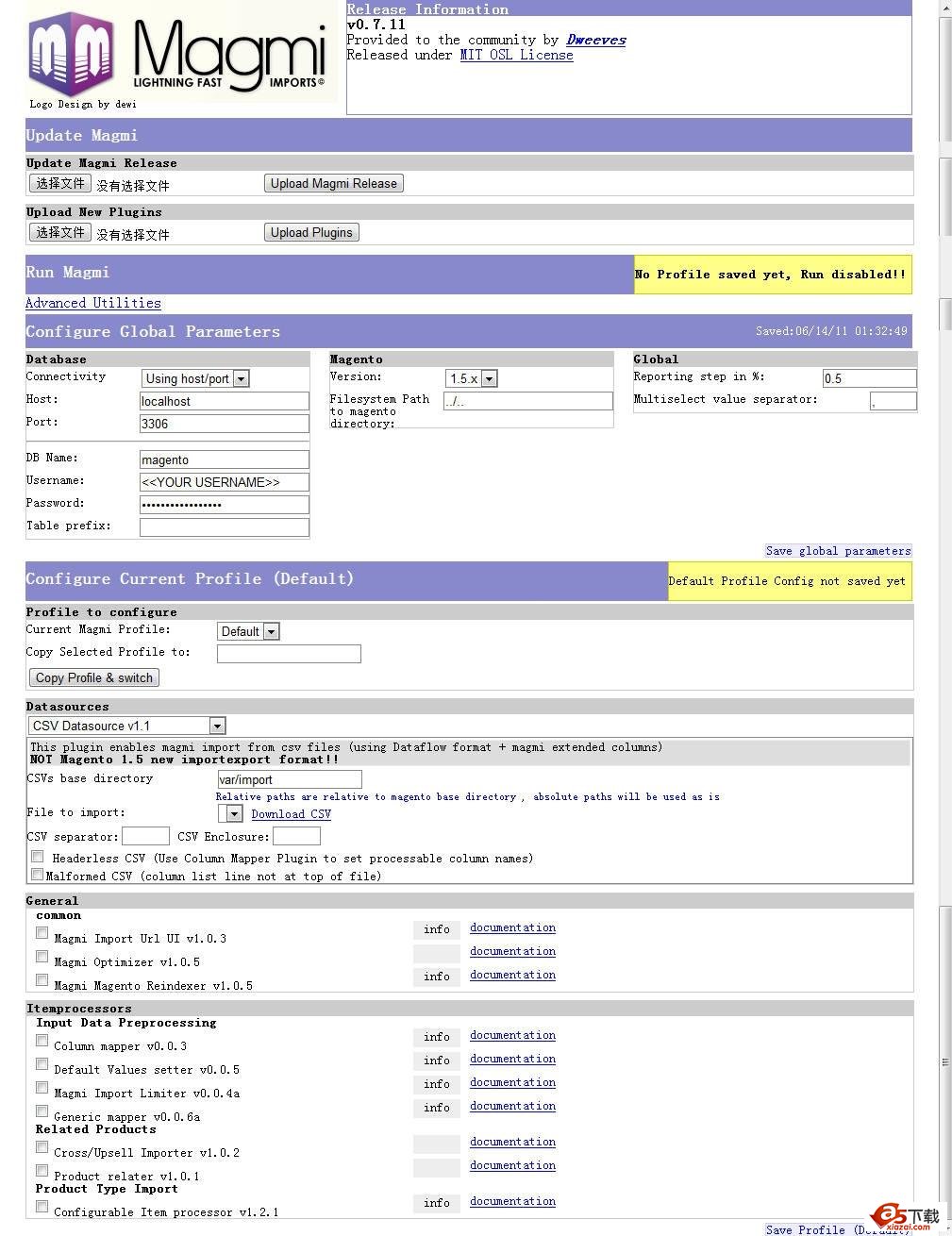
Task: Open the Dweeves community link
Action: tap(595, 40)
